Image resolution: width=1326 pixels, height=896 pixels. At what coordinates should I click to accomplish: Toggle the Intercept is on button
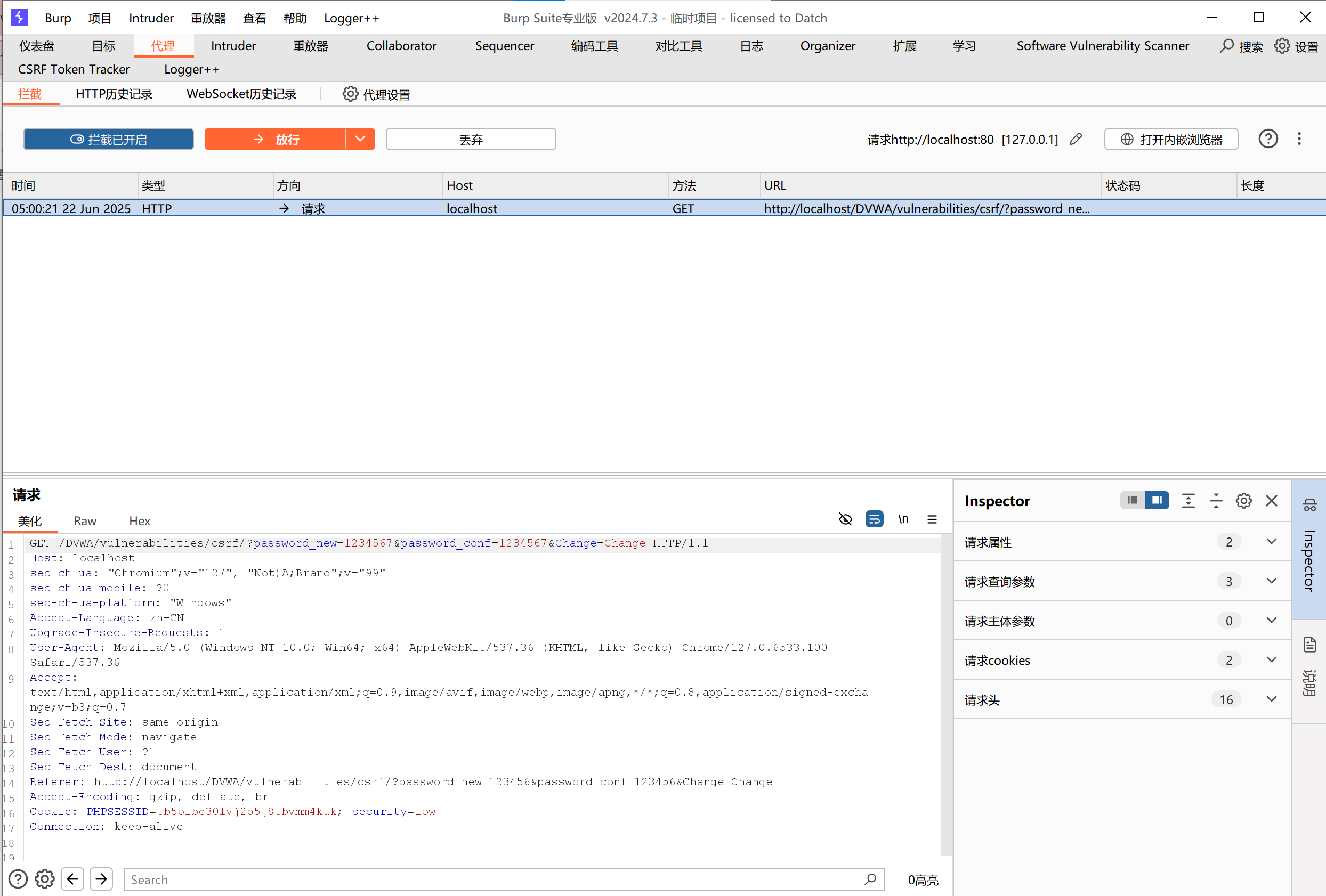pyautogui.click(x=108, y=139)
